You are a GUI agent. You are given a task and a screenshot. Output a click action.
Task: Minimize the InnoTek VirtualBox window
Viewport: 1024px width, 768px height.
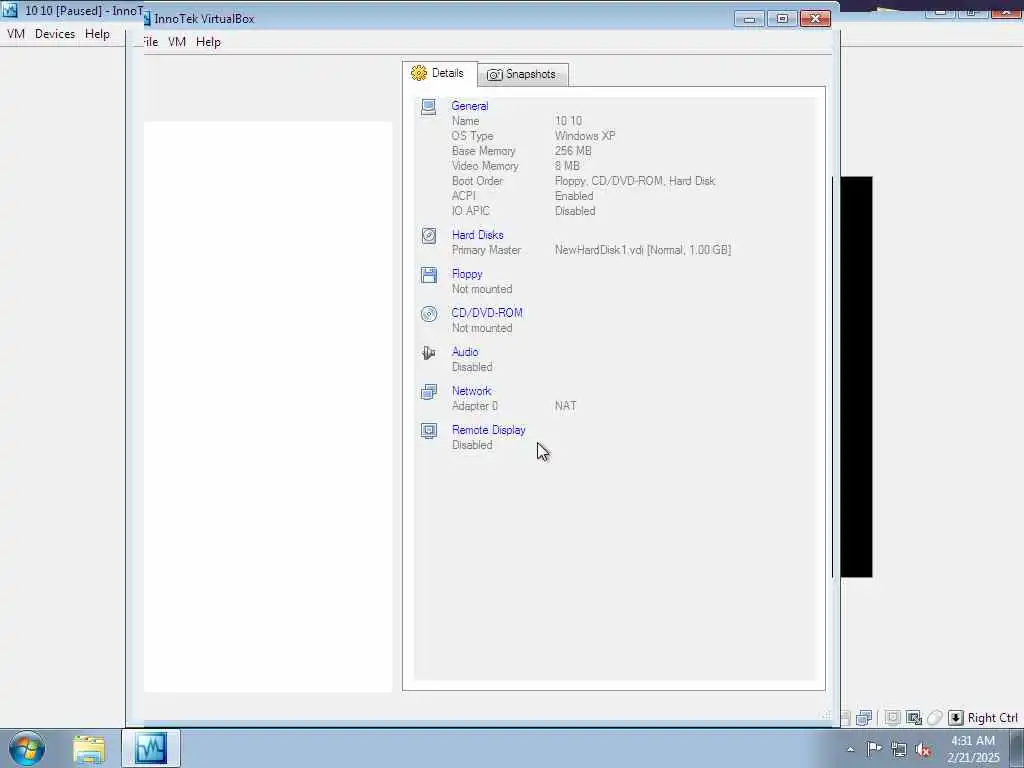pos(750,18)
